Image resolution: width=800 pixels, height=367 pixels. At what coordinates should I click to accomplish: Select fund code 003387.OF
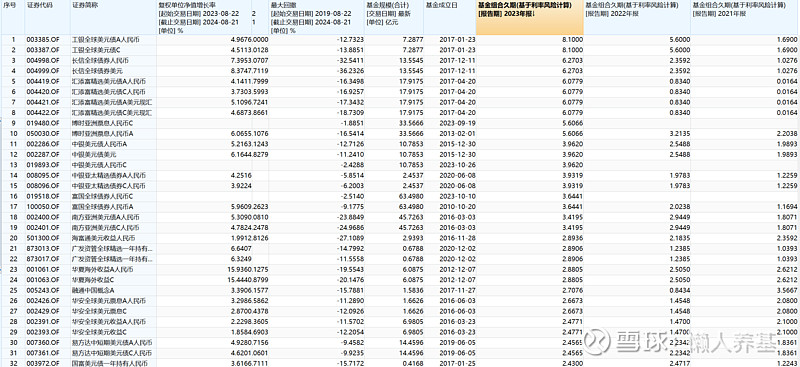pos(43,50)
